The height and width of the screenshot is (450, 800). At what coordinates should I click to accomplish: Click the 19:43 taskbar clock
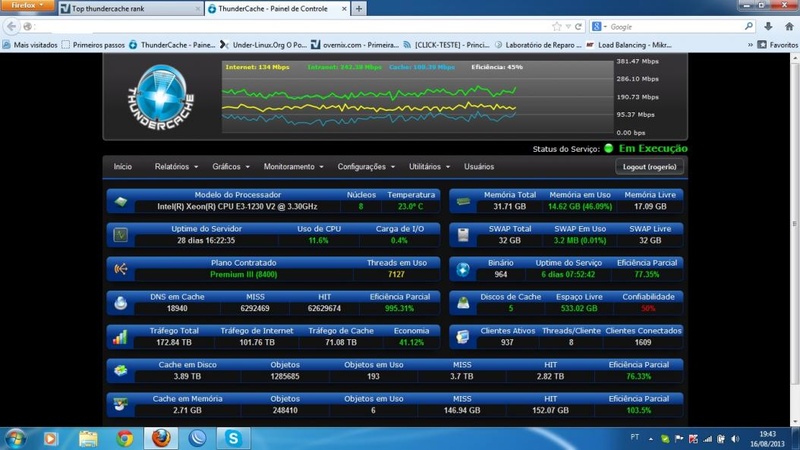click(x=767, y=434)
